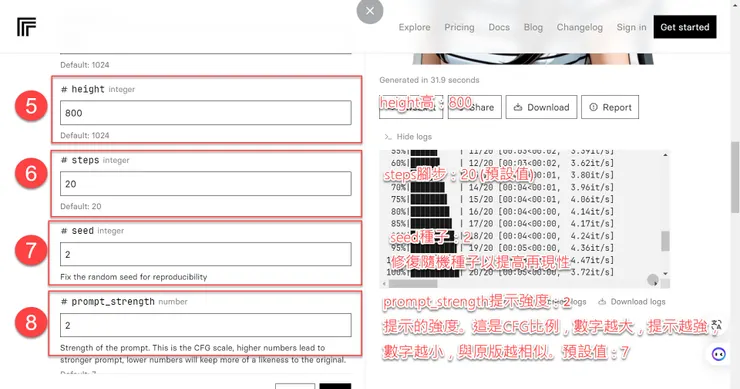Image resolution: width=740 pixels, height=389 pixels.
Task: Click the '# steps' field label
Action: pos(80,160)
